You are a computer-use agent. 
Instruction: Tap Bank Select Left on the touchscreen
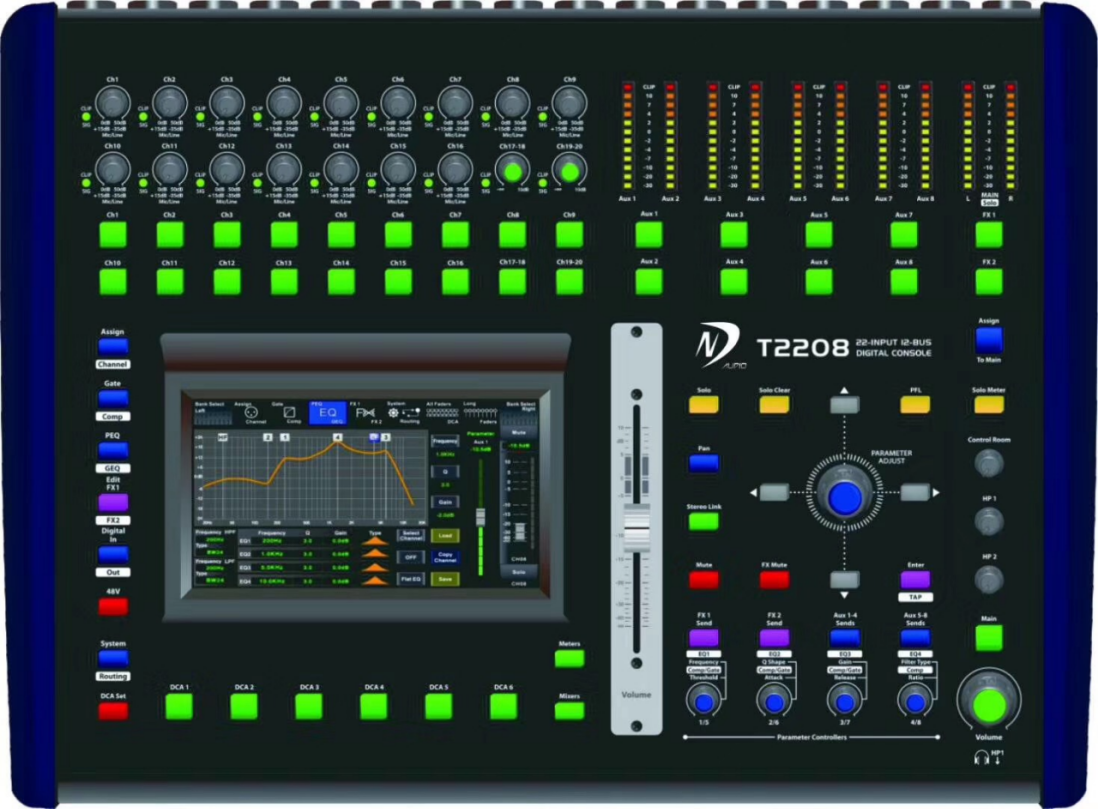(x=213, y=413)
